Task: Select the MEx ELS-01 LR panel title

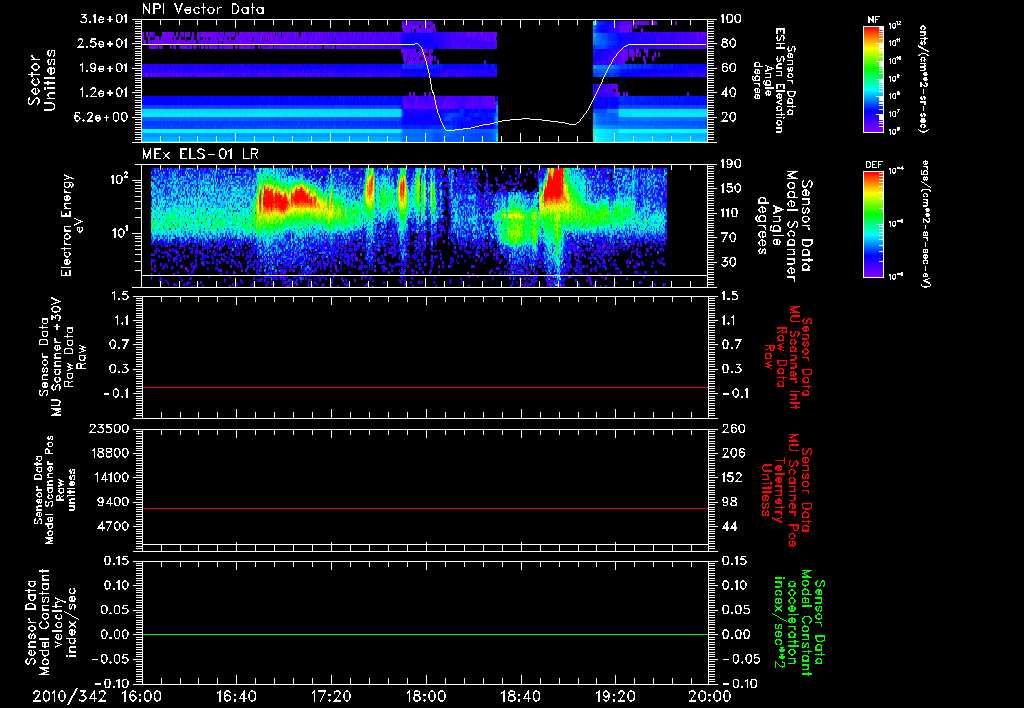Action: pyautogui.click(x=201, y=152)
